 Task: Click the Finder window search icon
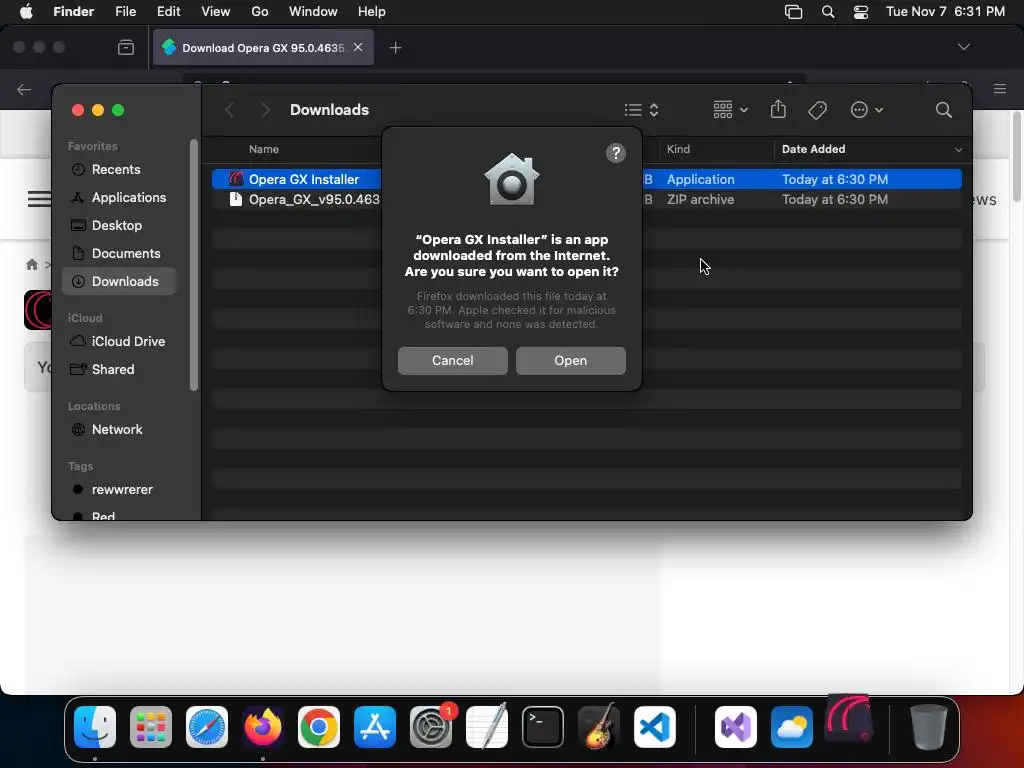943,110
